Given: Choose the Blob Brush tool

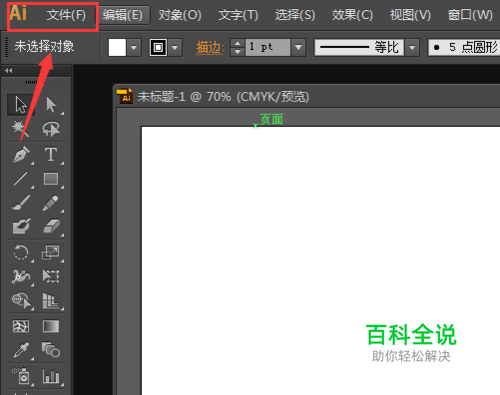Looking at the screenshot, I should [x=22, y=226].
